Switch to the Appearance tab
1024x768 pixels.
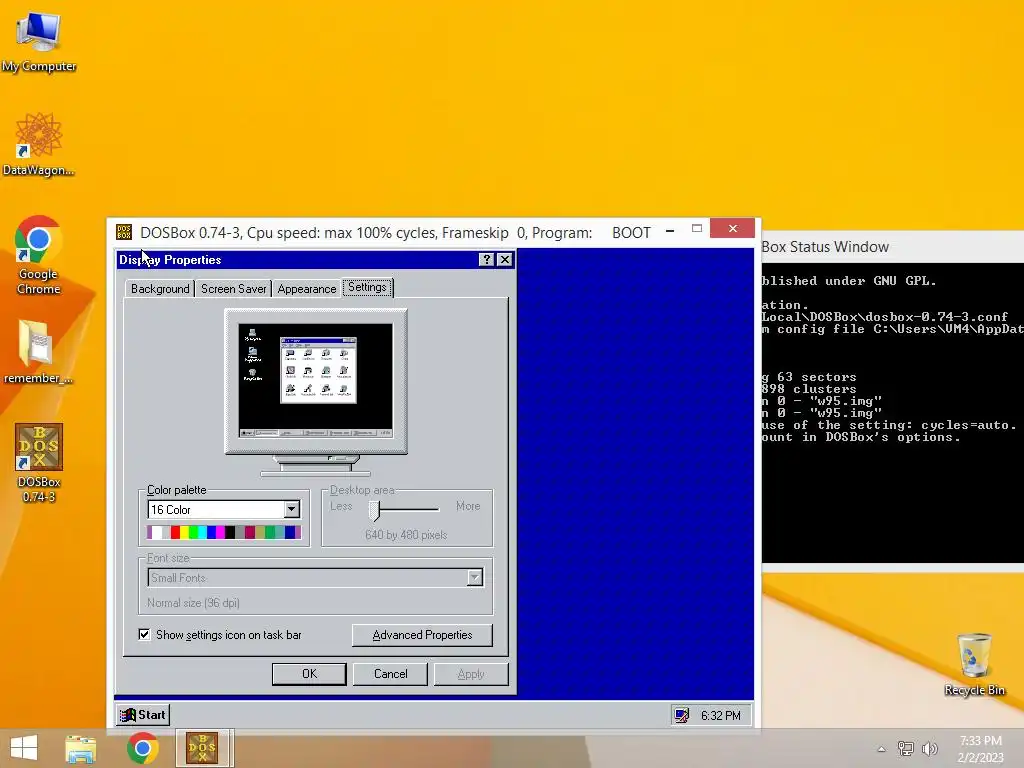(x=306, y=289)
